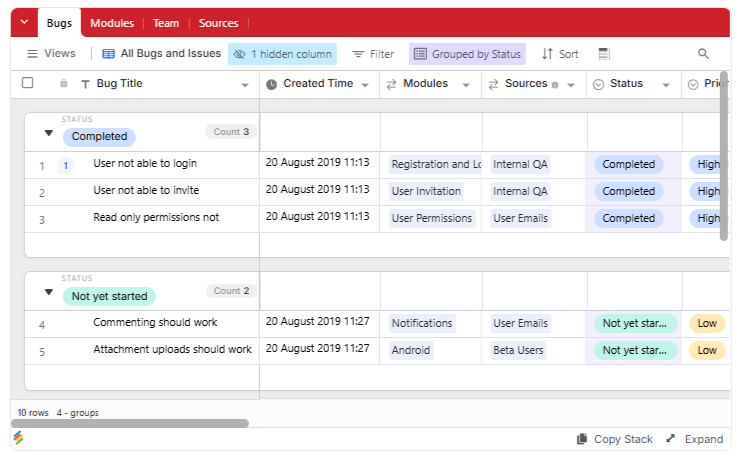Open the Filter options
This screenshot has height=460, width=748.
point(373,54)
